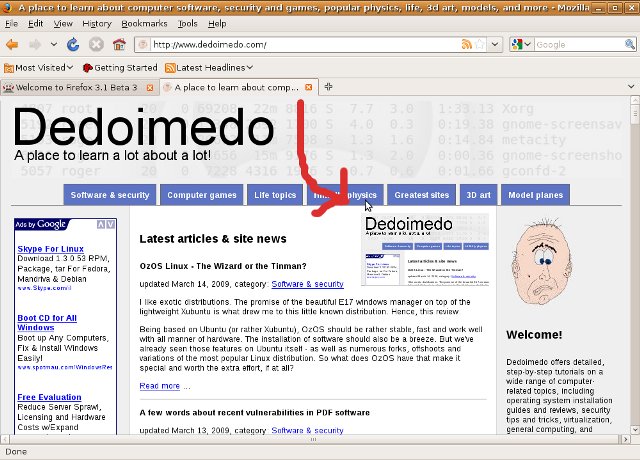Open the Life topics section
640x460 pixels.
pos(275,195)
